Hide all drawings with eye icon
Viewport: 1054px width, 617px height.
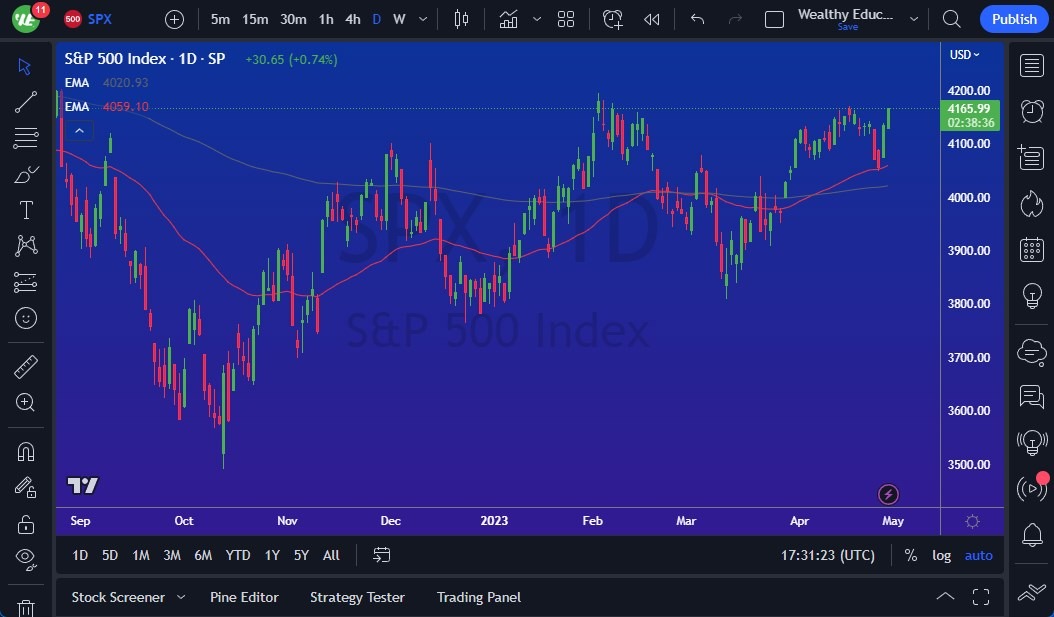26,559
